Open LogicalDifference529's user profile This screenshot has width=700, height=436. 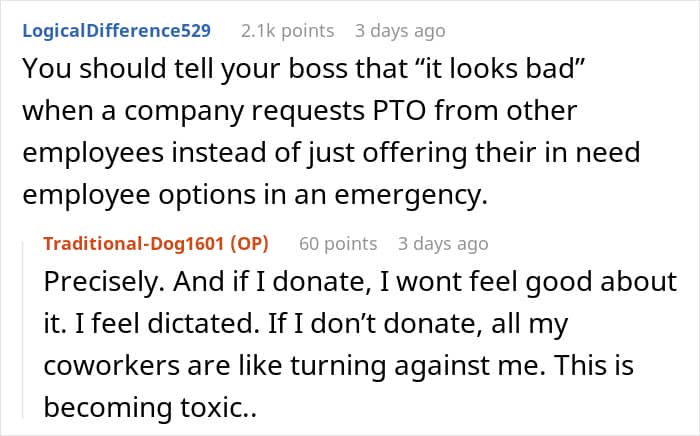click(115, 30)
